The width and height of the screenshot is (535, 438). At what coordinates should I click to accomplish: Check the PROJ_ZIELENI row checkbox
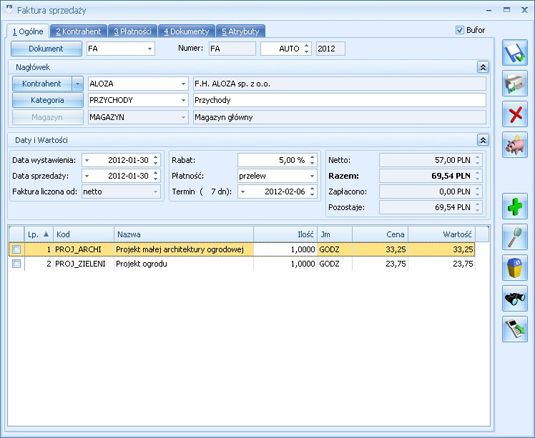click(x=16, y=264)
